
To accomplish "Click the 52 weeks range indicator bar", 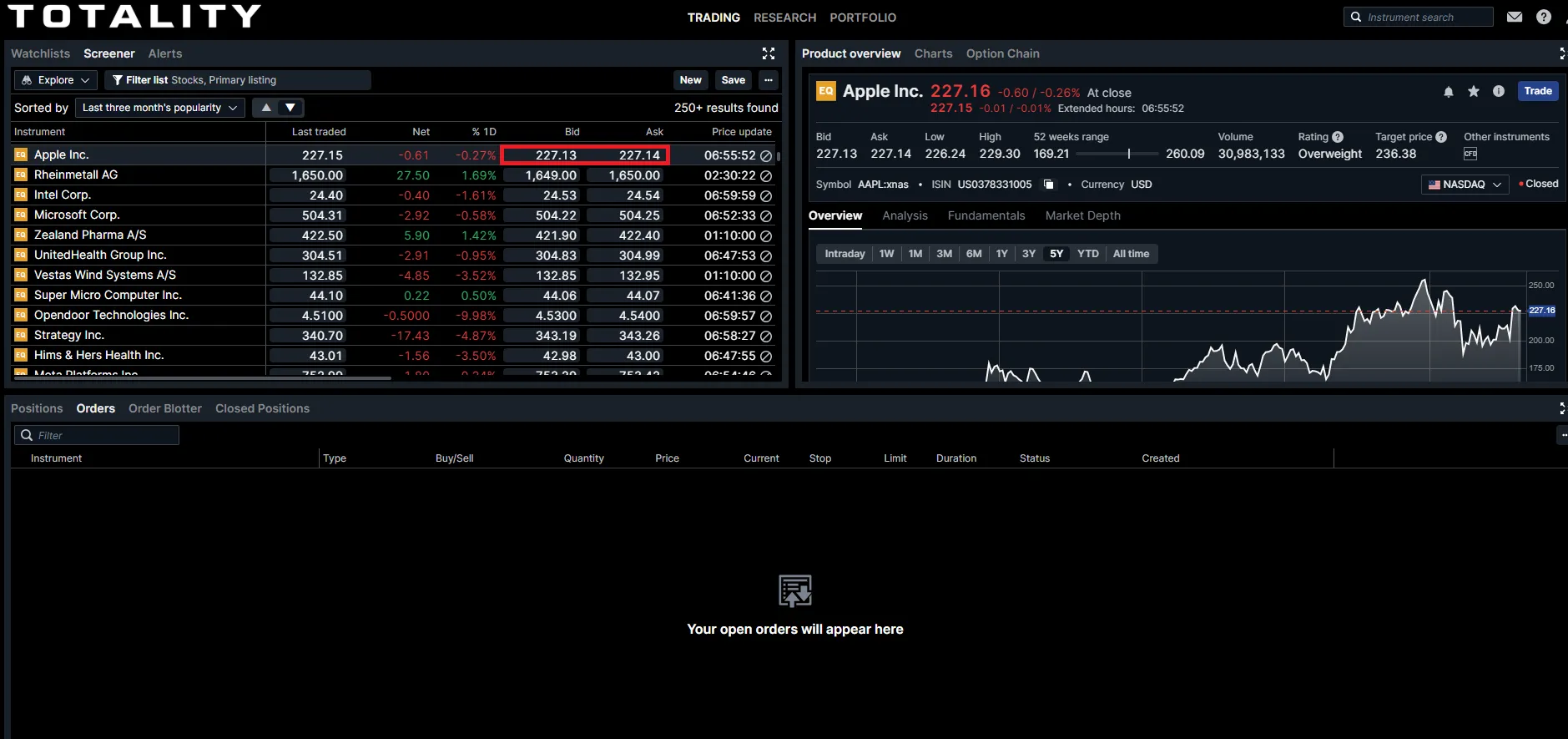I will click(1117, 154).
